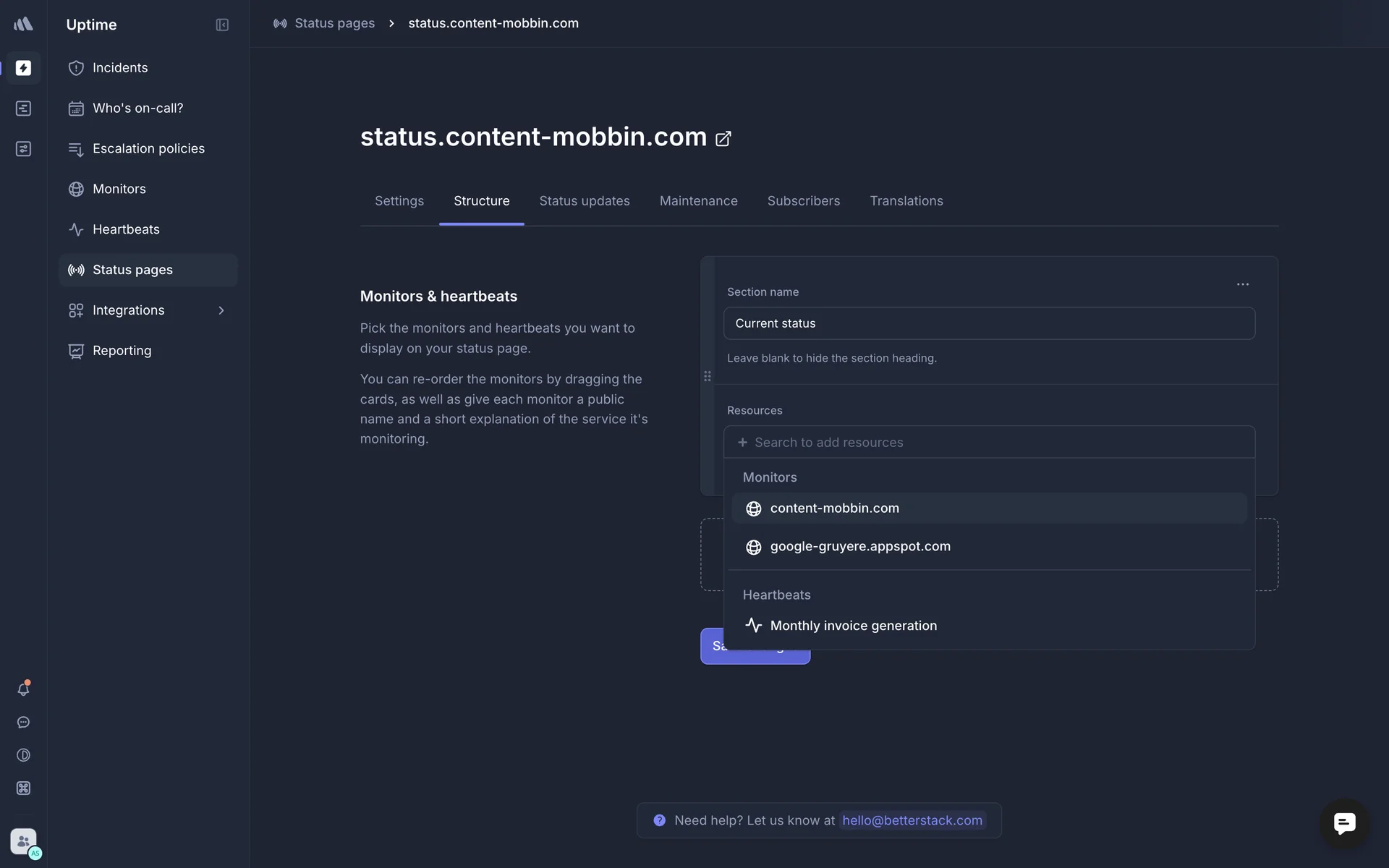Open the Subscribers tab
Image resolution: width=1389 pixels, height=868 pixels.
[x=803, y=201]
